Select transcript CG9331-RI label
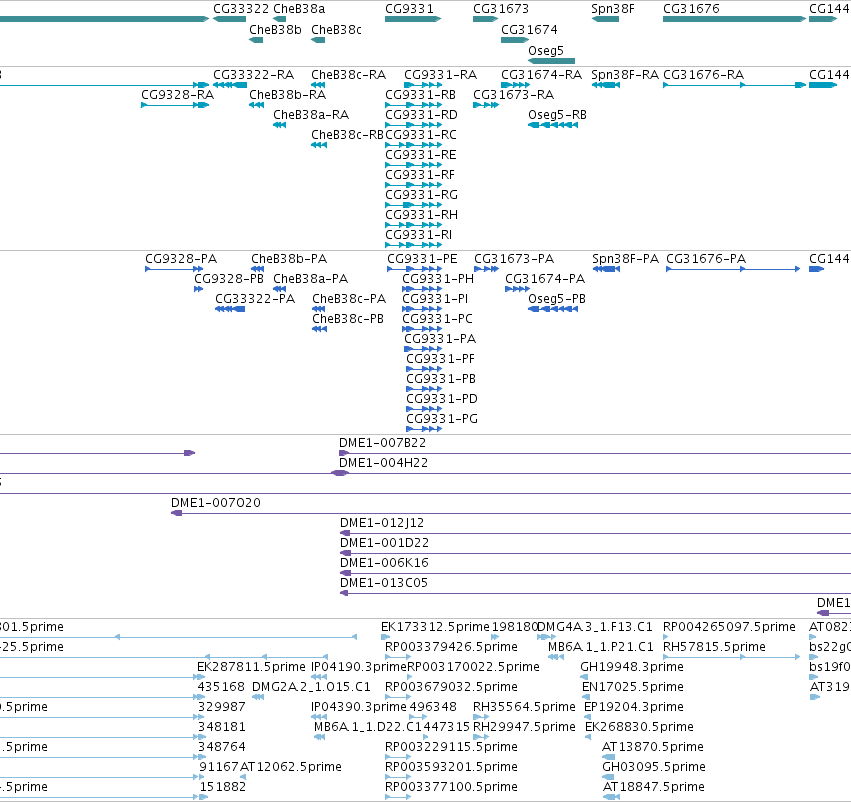Screen dimensions: 851x802 418,235
